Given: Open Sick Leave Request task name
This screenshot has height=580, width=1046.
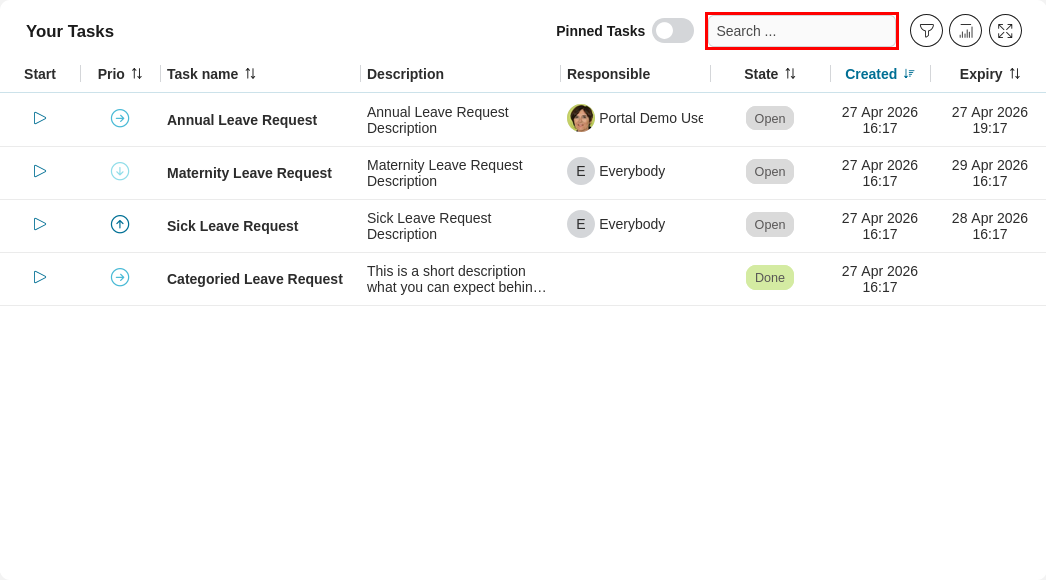Looking at the screenshot, I should pyautogui.click(x=233, y=226).
